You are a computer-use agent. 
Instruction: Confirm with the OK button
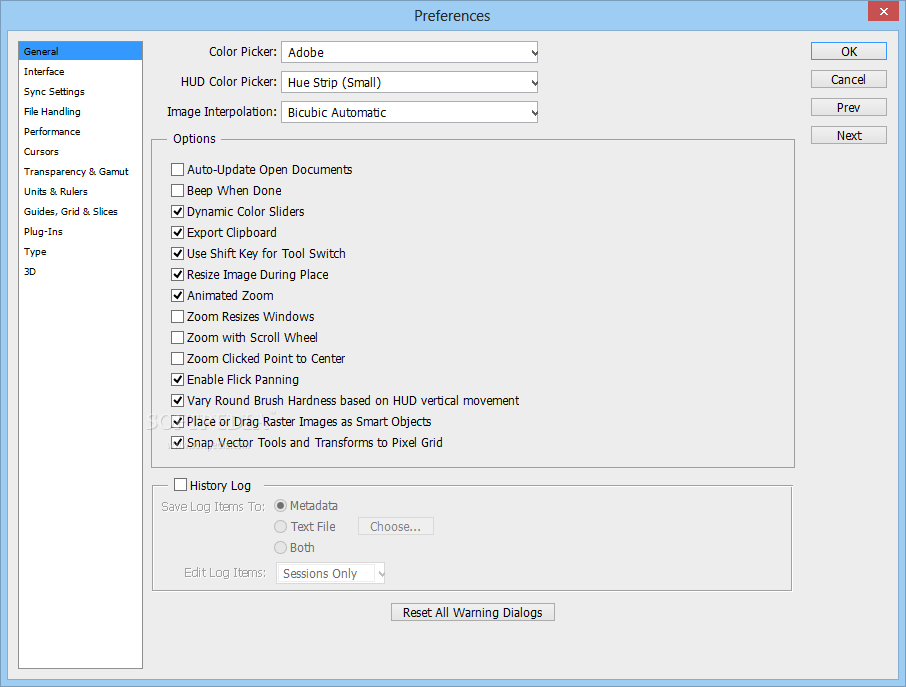(x=849, y=51)
